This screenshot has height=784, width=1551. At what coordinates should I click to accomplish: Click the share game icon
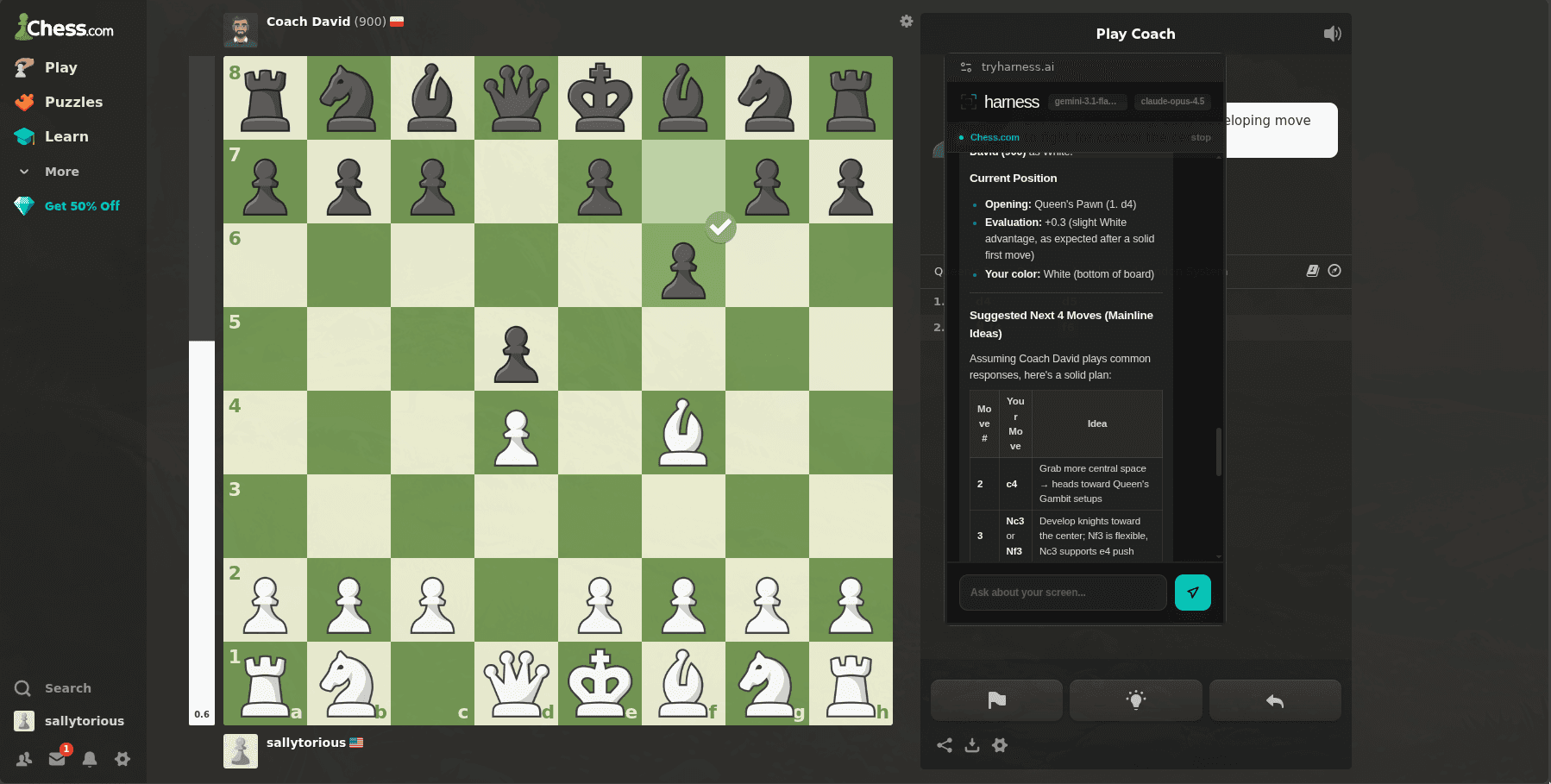point(945,745)
